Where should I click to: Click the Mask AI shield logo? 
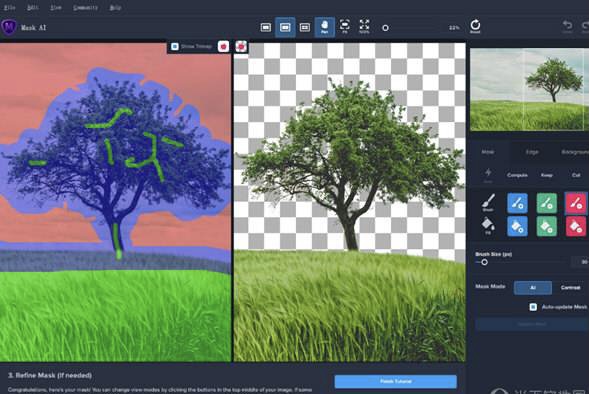coord(9,27)
